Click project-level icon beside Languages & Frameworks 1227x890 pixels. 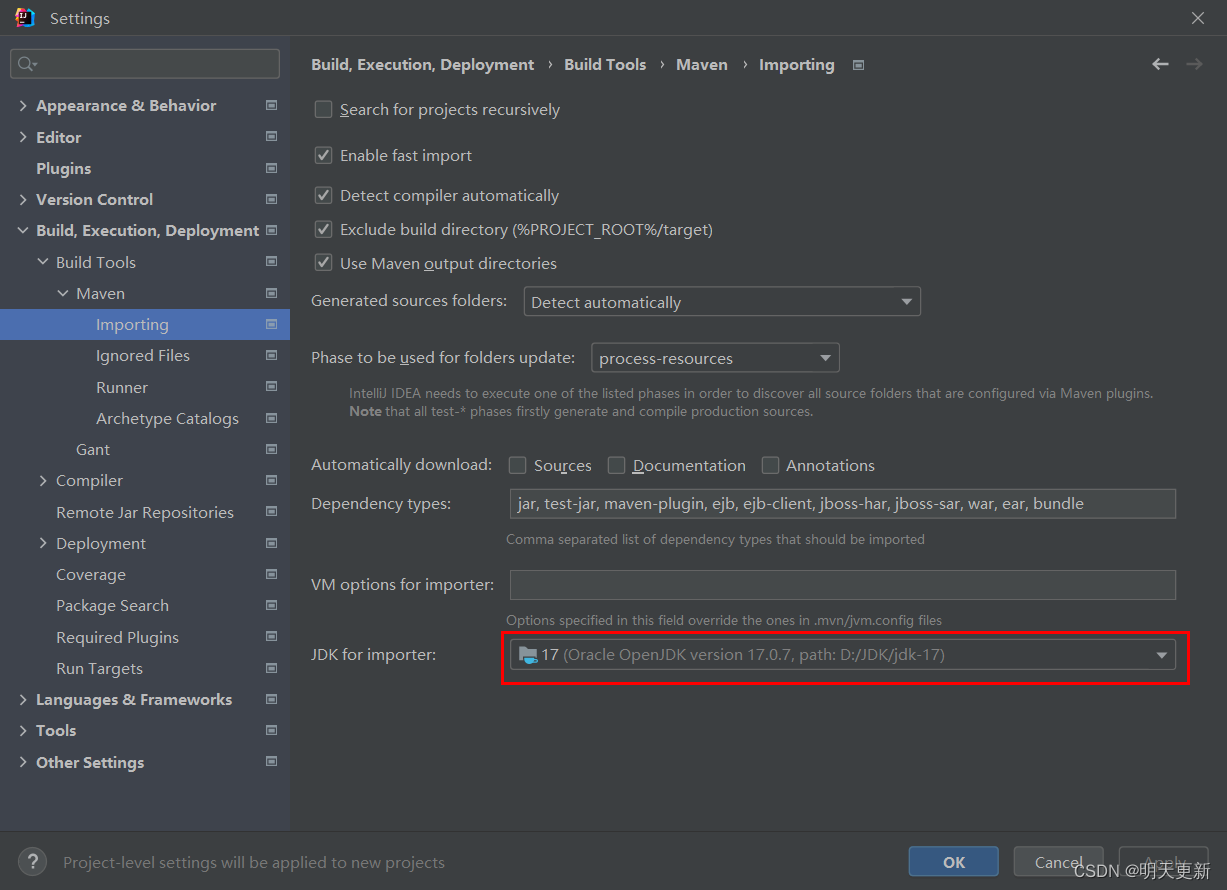(x=271, y=699)
